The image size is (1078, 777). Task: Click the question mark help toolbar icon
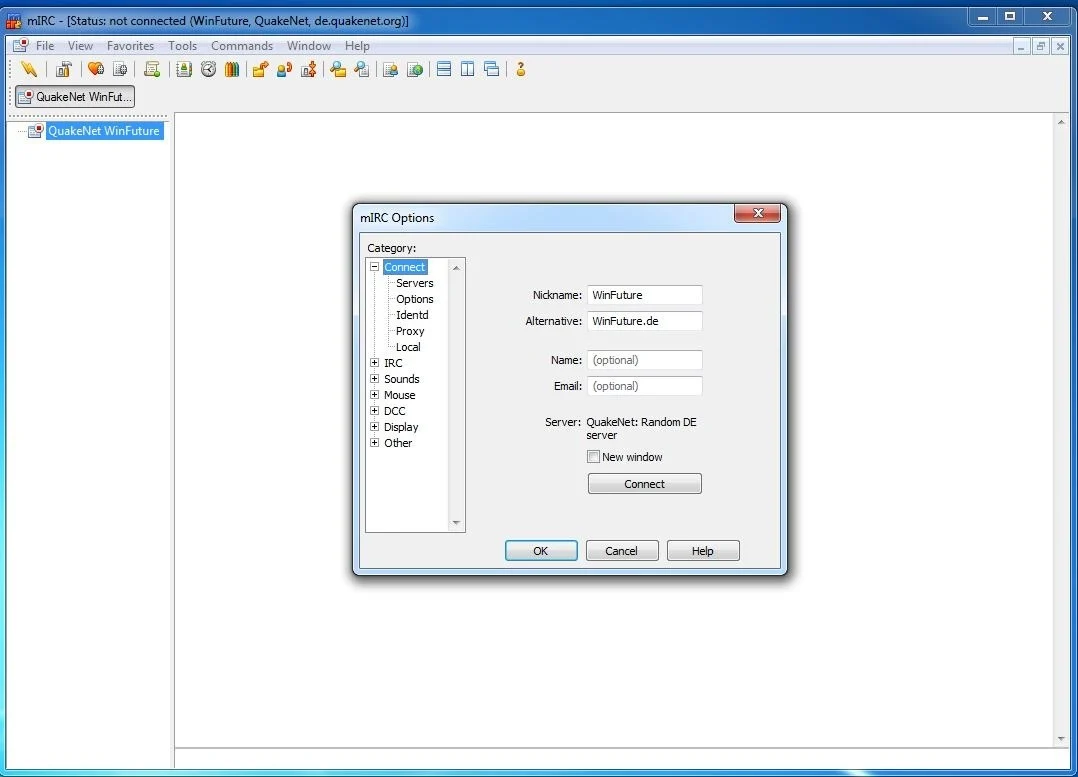click(520, 69)
